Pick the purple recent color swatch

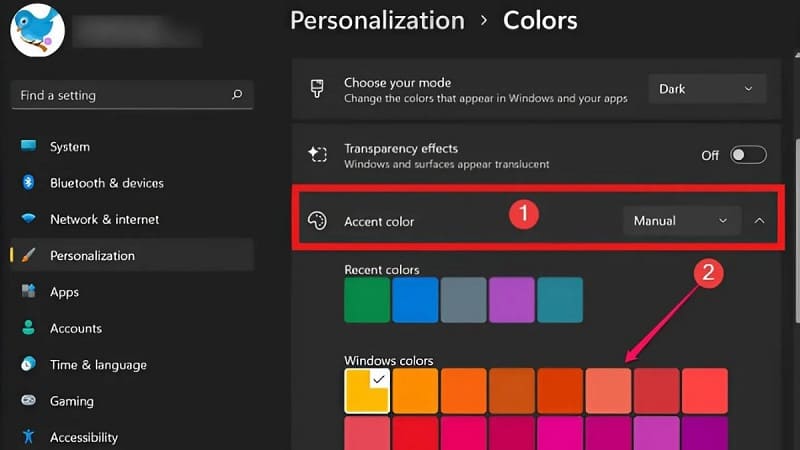point(512,300)
